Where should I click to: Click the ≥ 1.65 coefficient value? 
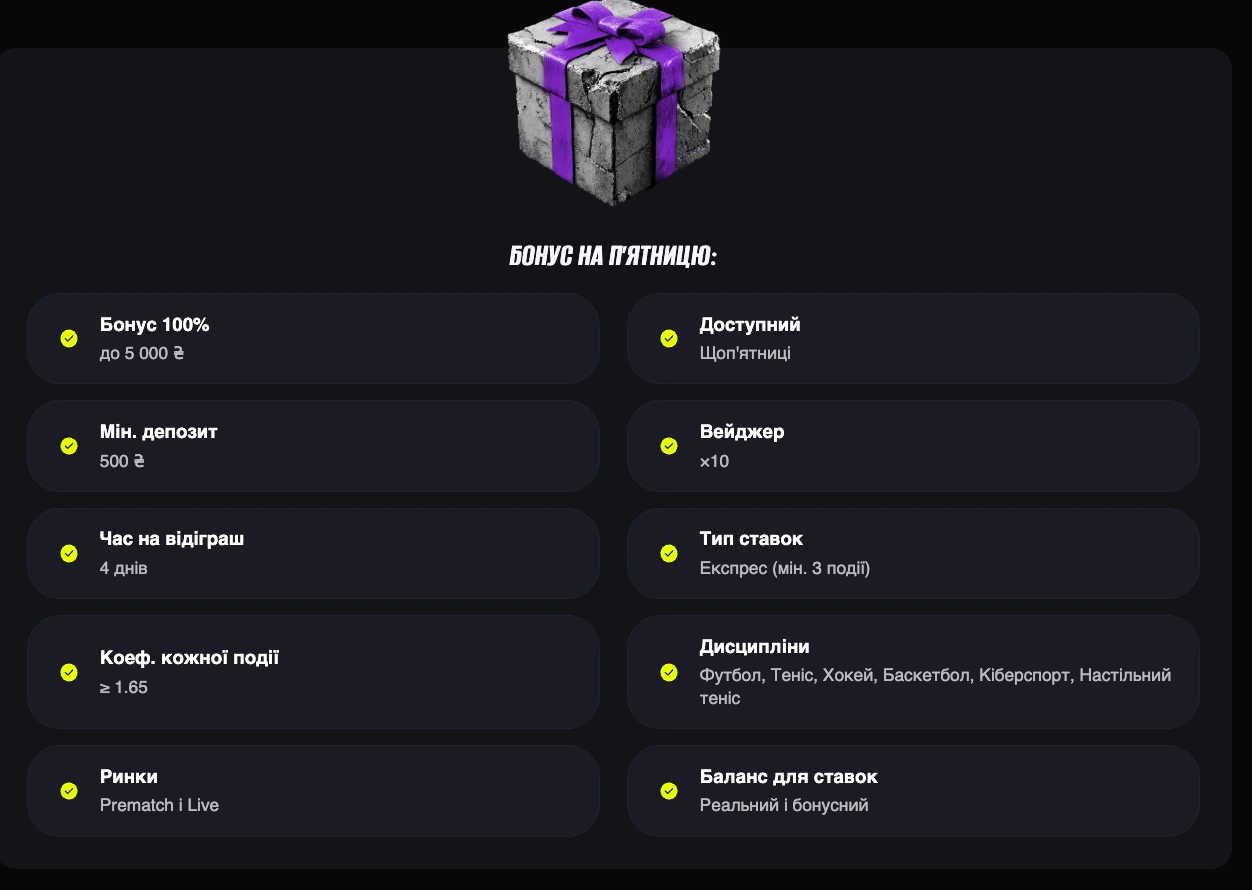point(124,687)
